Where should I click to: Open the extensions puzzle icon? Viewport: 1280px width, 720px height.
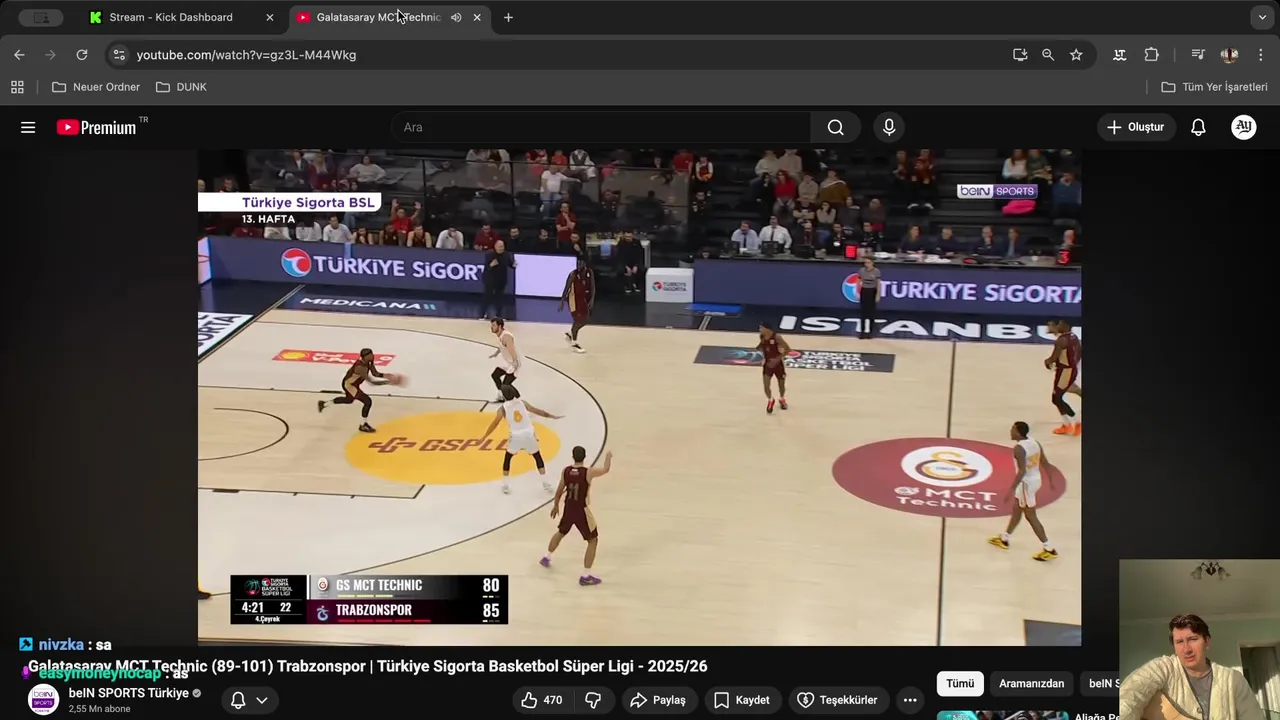pyautogui.click(x=1152, y=55)
